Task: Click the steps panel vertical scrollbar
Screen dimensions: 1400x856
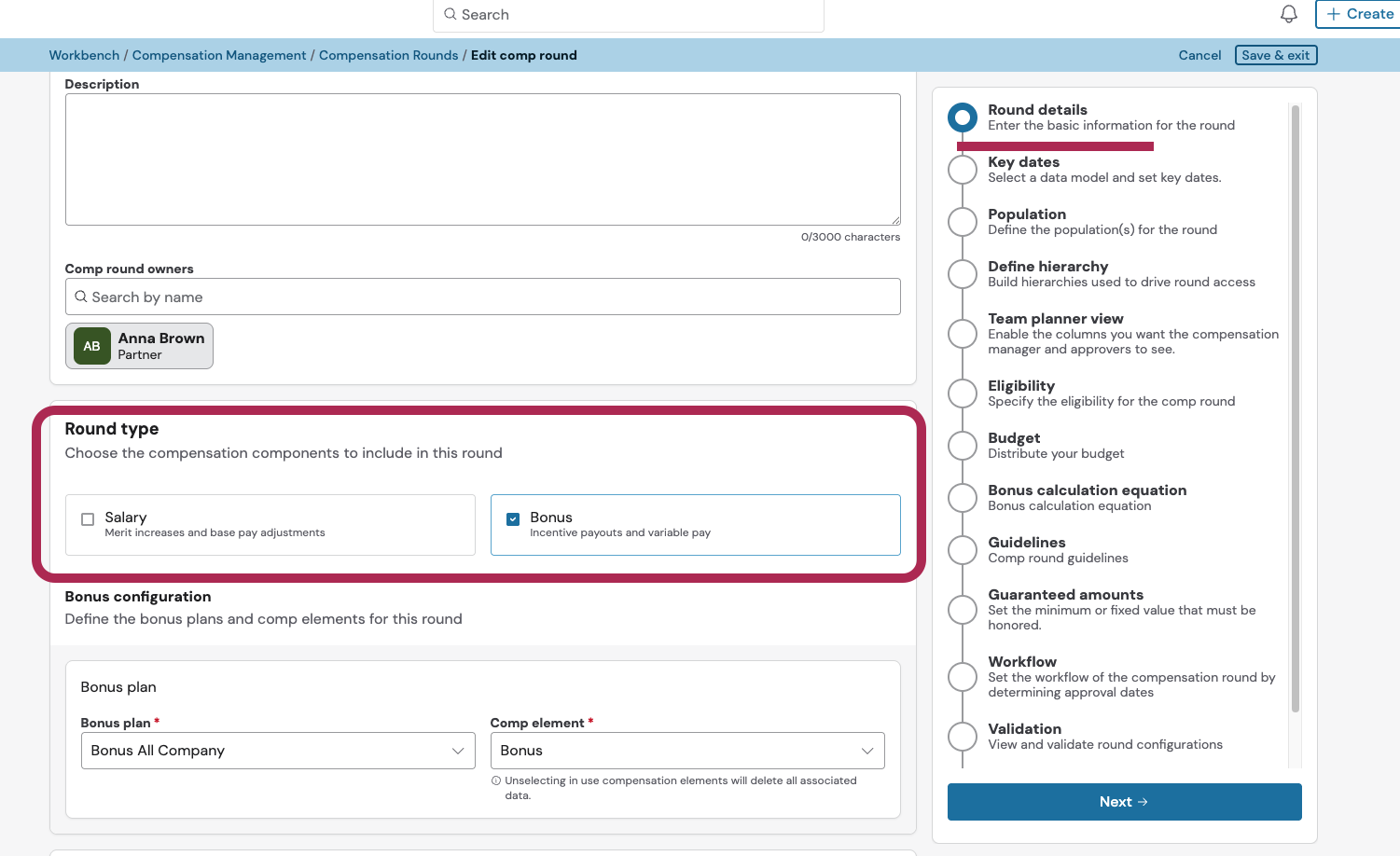Action: click(x=1295, y=408)
